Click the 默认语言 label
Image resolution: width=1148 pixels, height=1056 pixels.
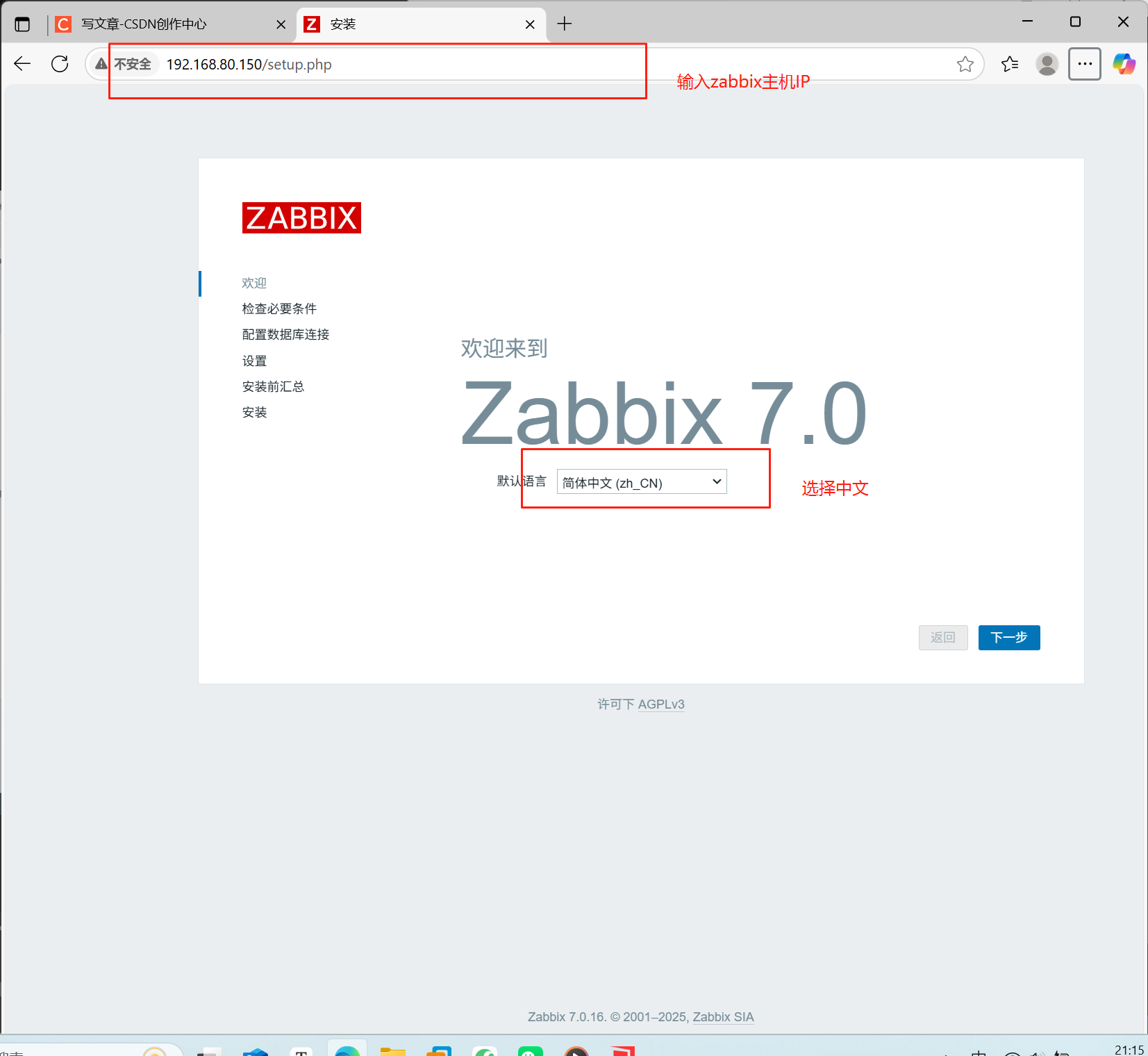tap(522, 481)
